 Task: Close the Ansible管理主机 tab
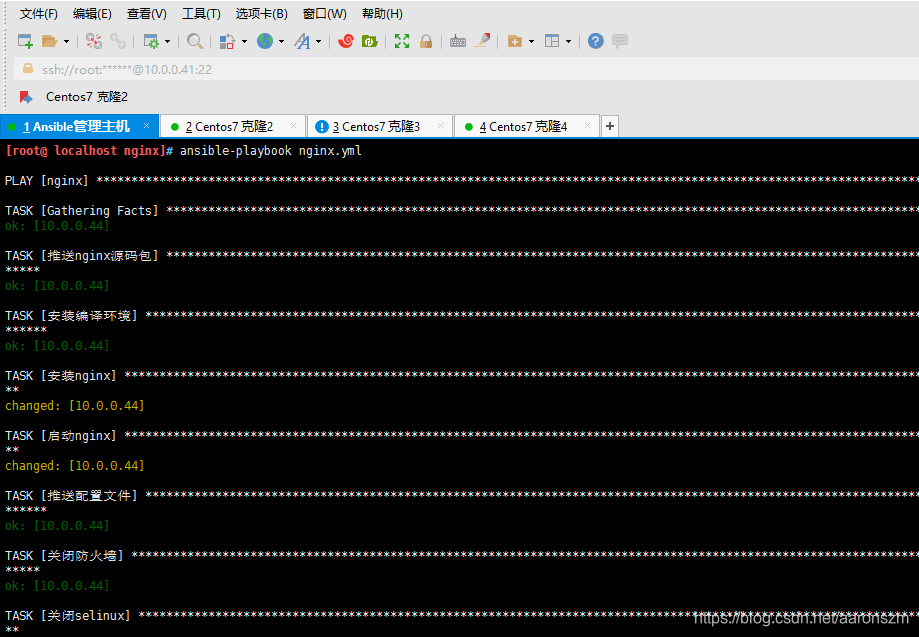click(x=147, y=125)
